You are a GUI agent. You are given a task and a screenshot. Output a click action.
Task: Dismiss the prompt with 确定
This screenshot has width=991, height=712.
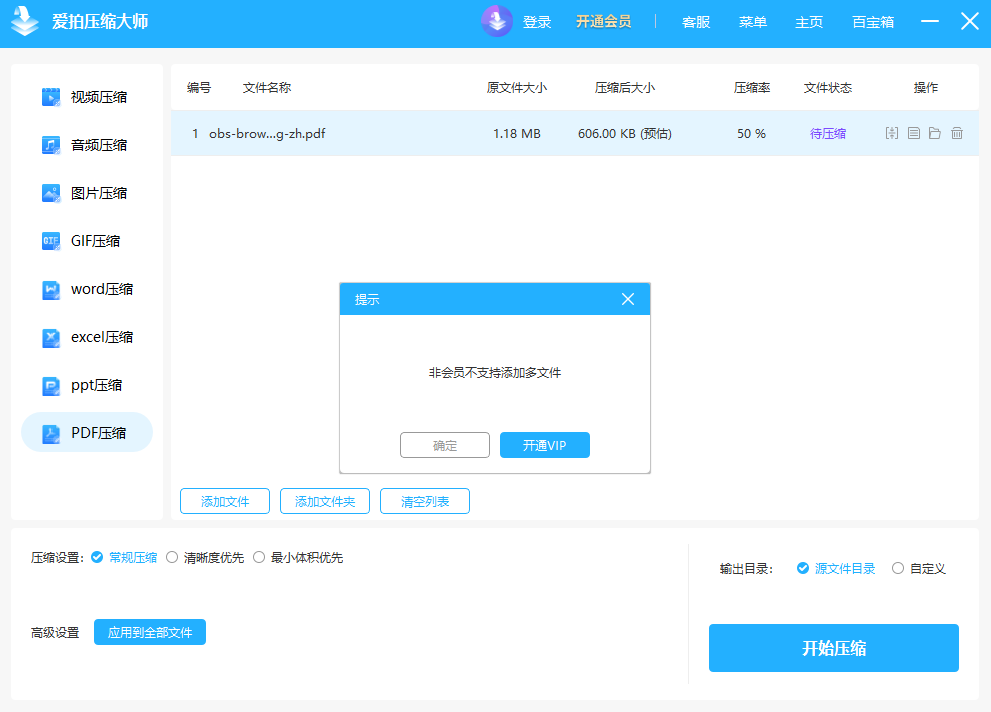point(444,445)
